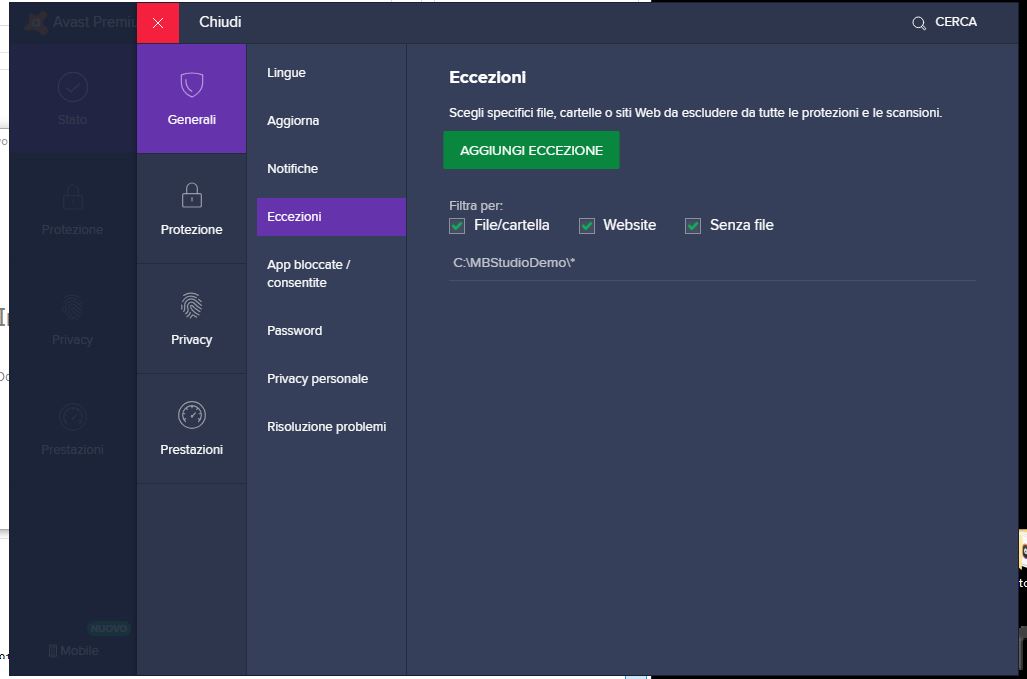Select the Eccezioni menu item
This screenshot has height=679, width=1027.
294,217
